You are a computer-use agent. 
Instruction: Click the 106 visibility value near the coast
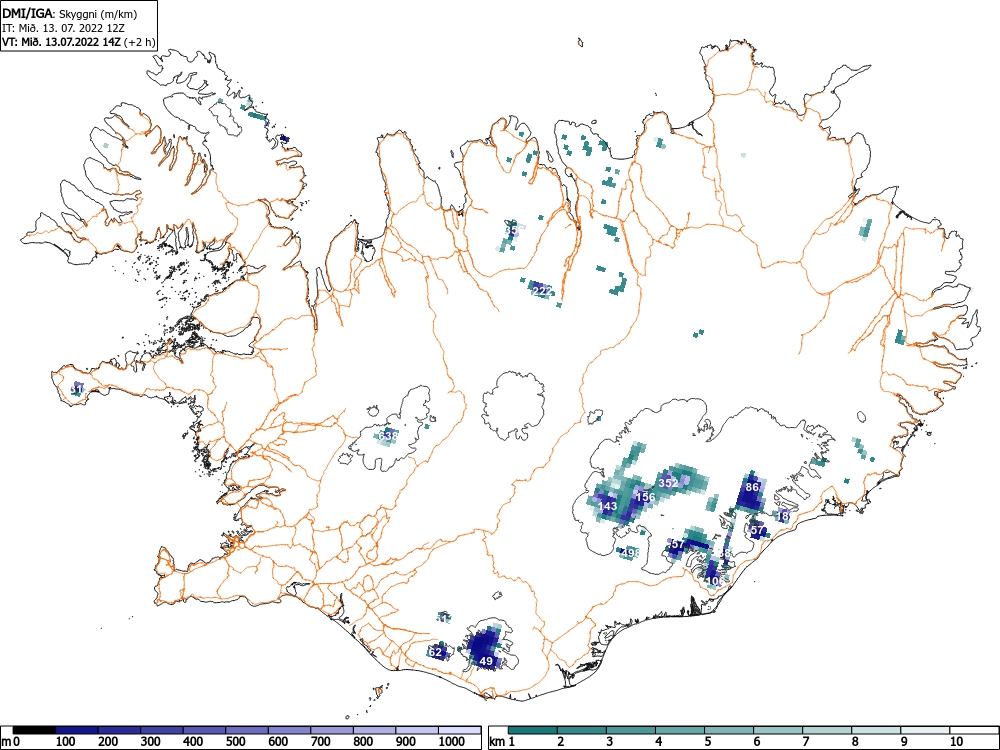[716, 581]
